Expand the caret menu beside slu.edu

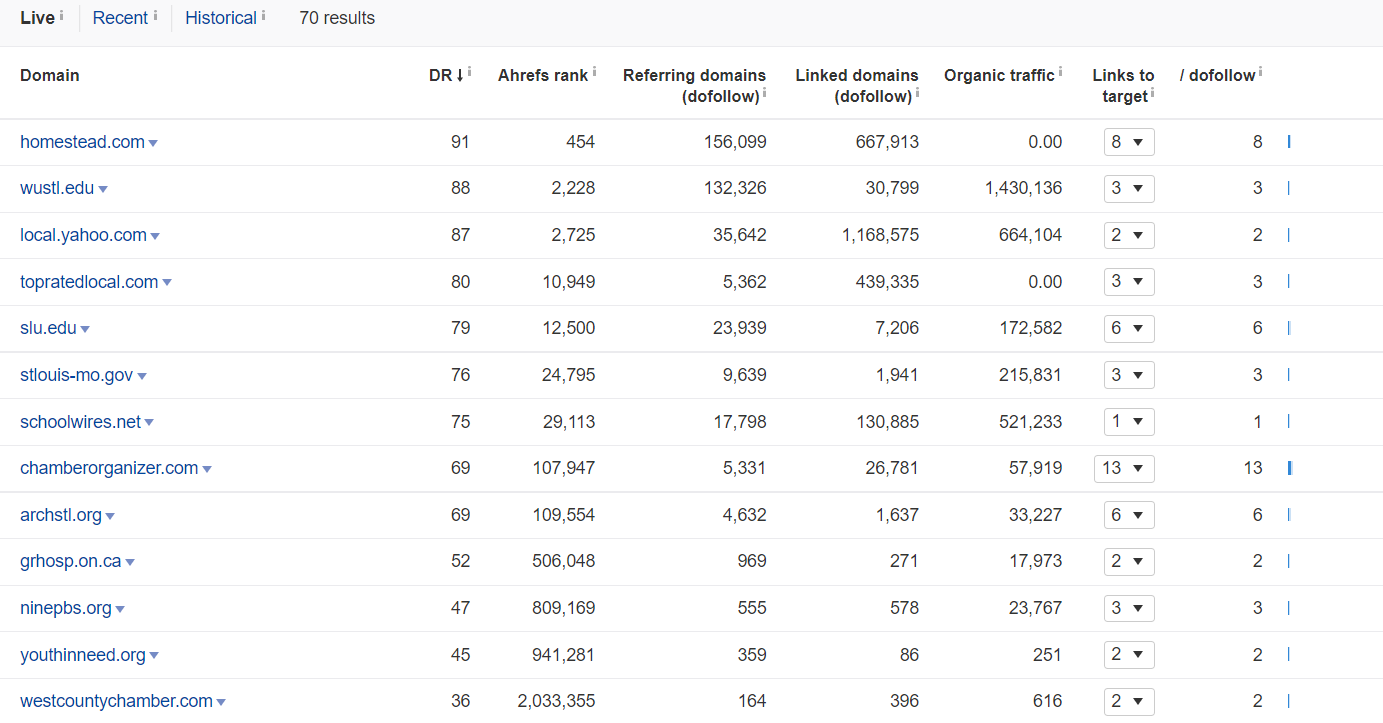coord(85,330)
